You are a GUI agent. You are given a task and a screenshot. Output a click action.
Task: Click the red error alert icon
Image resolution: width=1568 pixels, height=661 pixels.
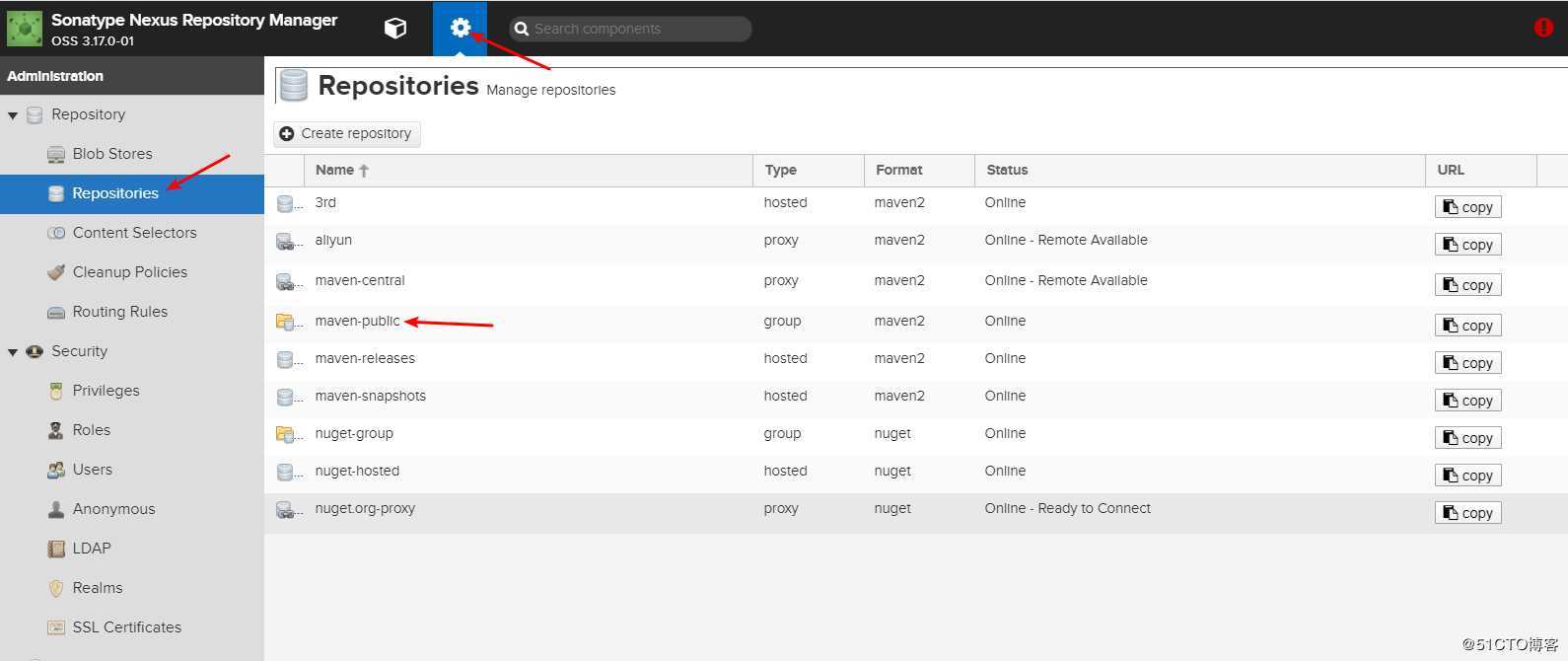click(1543, 28)
